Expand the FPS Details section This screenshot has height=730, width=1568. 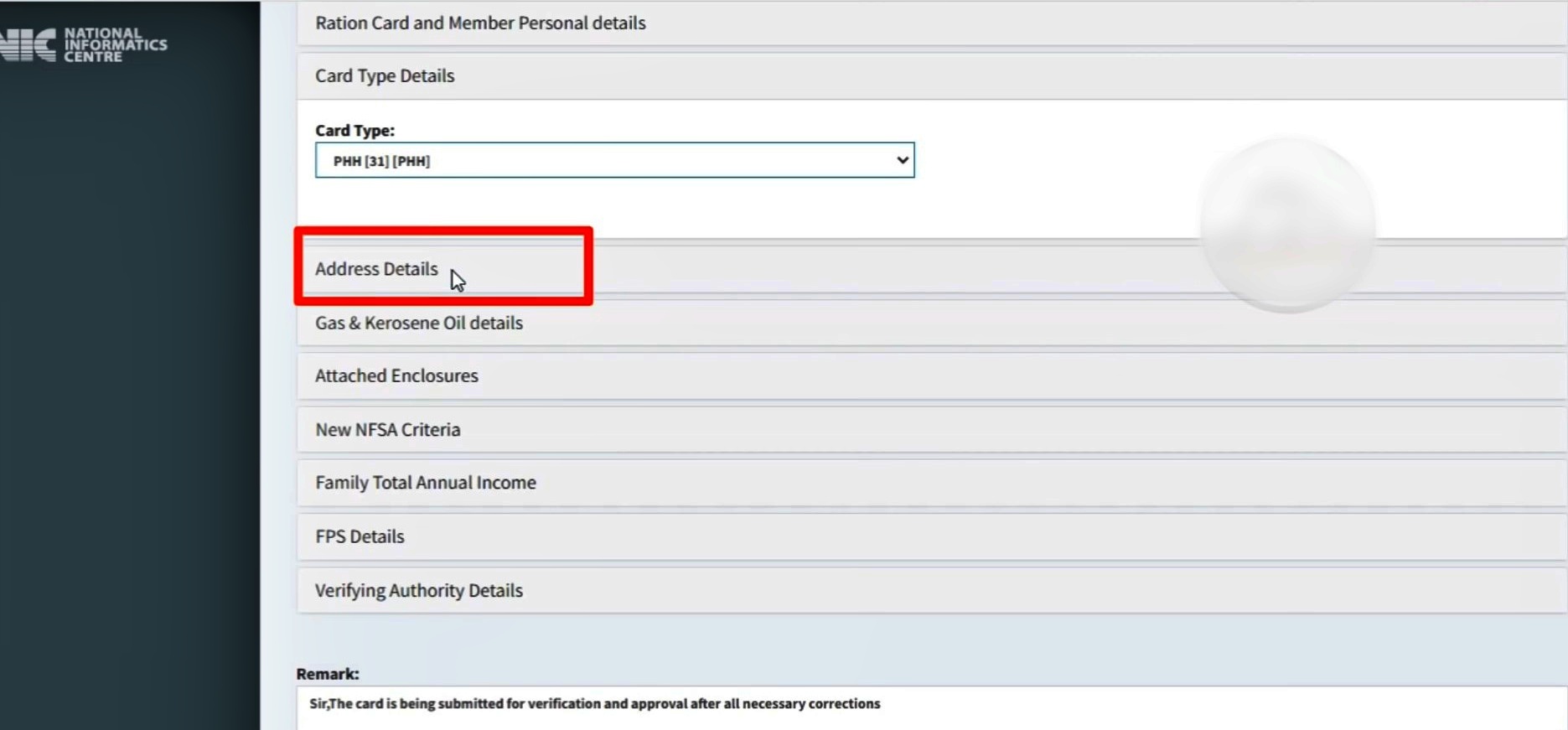coord(932,536)
